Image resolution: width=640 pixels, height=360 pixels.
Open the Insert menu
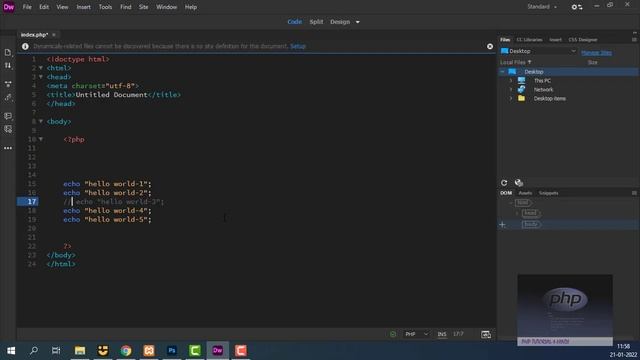[x=84, y=7]
